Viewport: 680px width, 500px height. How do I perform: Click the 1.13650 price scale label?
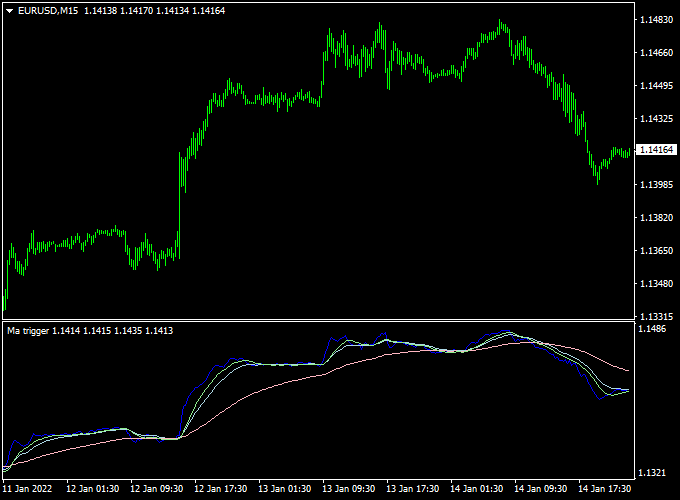(657, 251)
